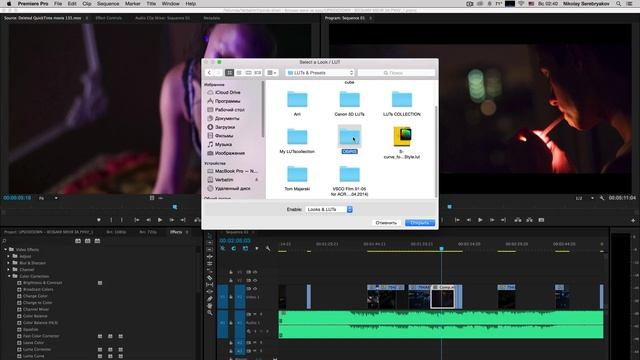
Task: Switch to Audio Clip Mixer tab
Action: (x=162, y=18)
